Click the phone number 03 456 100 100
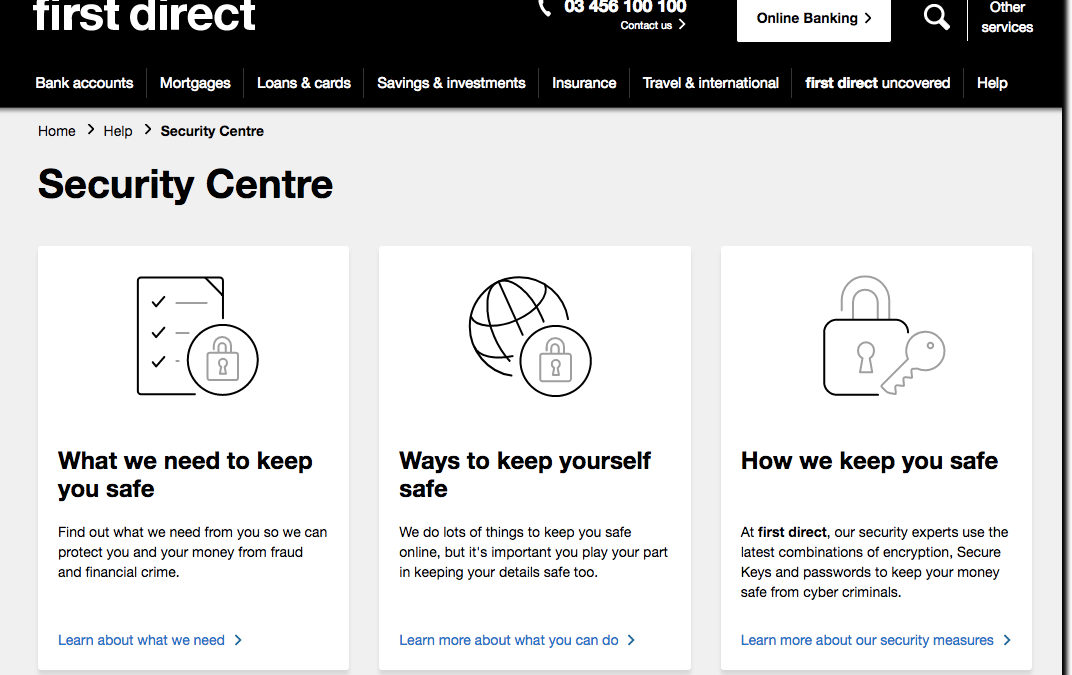This screenshot has width=1072, height=675. (x=625, y=7)
